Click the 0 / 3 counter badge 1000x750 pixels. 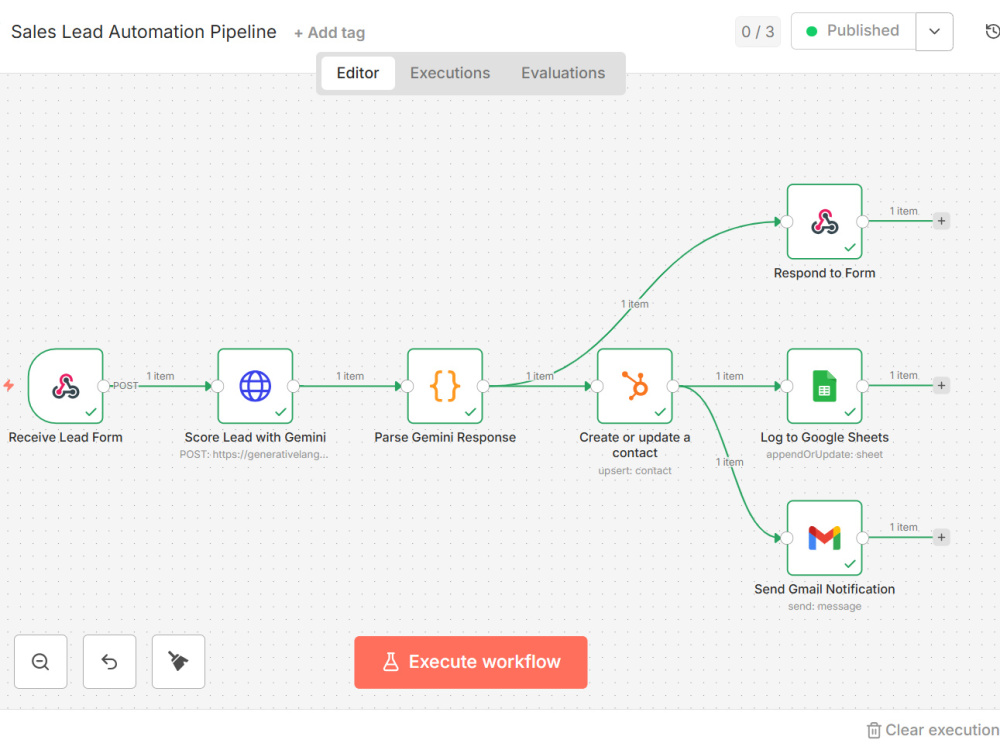pos(758,32)
